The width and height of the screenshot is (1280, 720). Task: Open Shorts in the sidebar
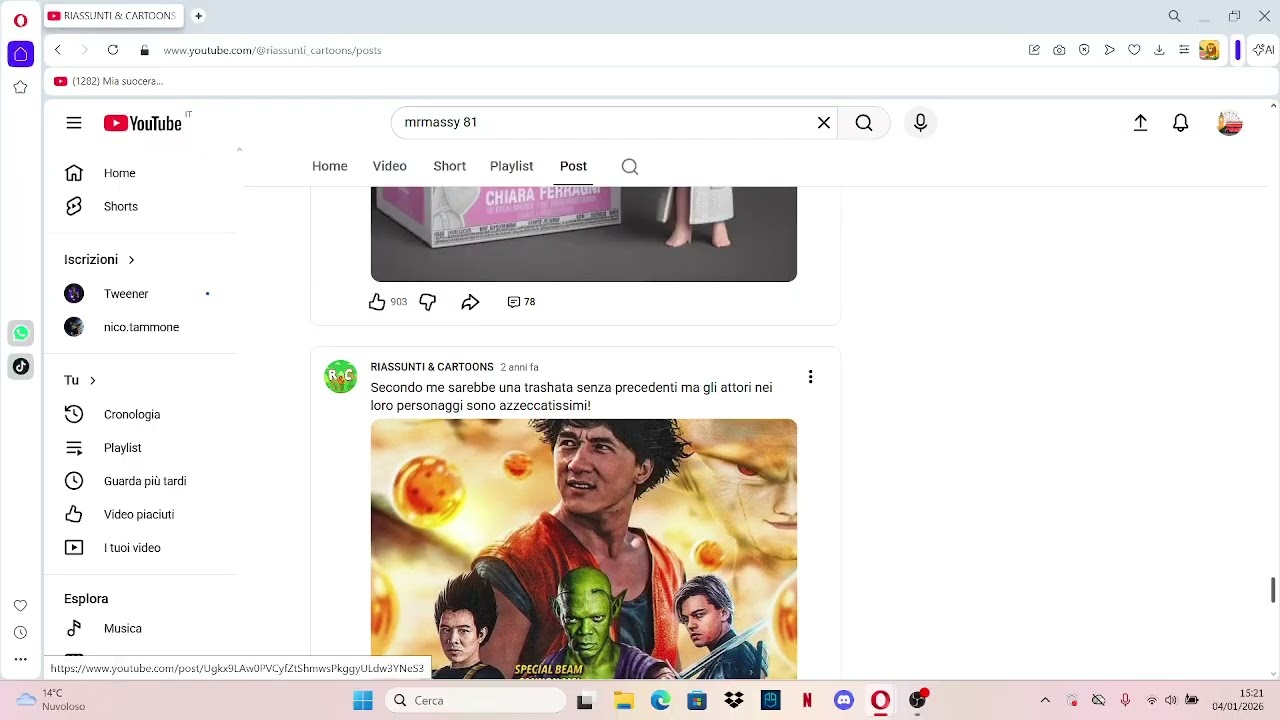[140, 206]
